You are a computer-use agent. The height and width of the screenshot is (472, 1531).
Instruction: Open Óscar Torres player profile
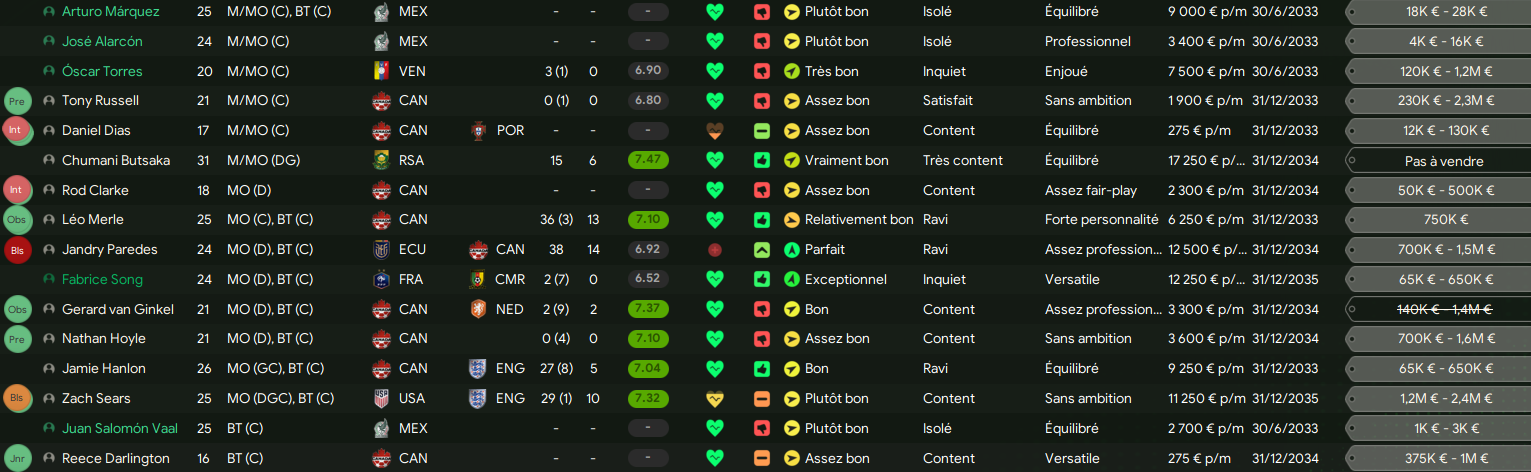[x=102, y=71]
